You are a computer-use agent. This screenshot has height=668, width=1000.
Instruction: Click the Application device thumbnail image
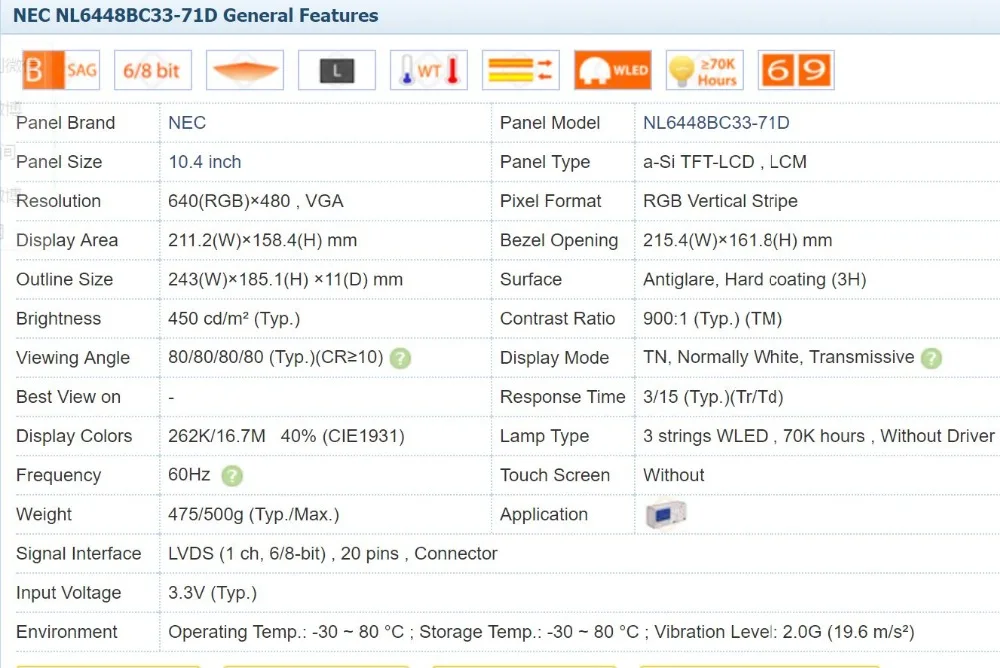coord(666,514)
